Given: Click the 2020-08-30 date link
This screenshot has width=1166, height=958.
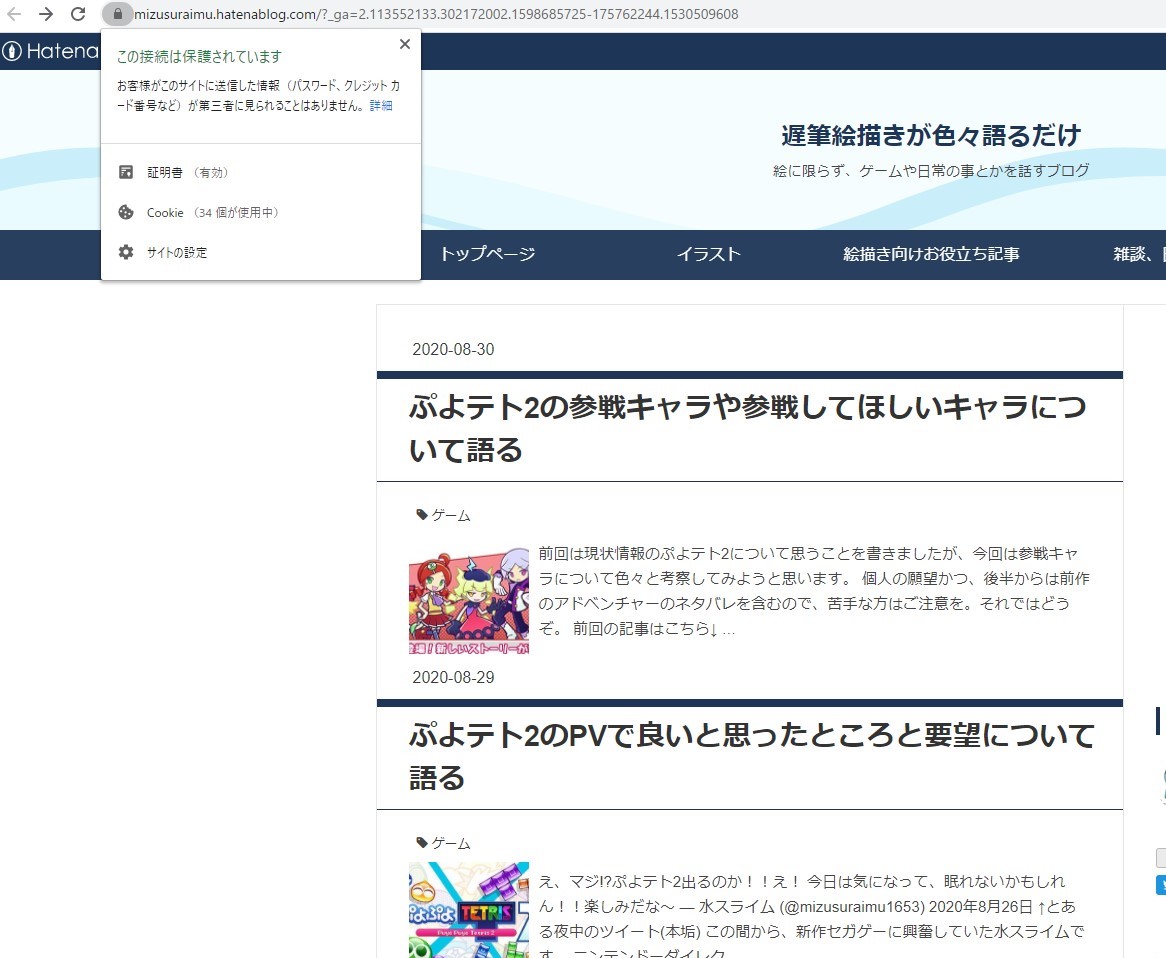Looking at the screenshot, I should point(453,349).
